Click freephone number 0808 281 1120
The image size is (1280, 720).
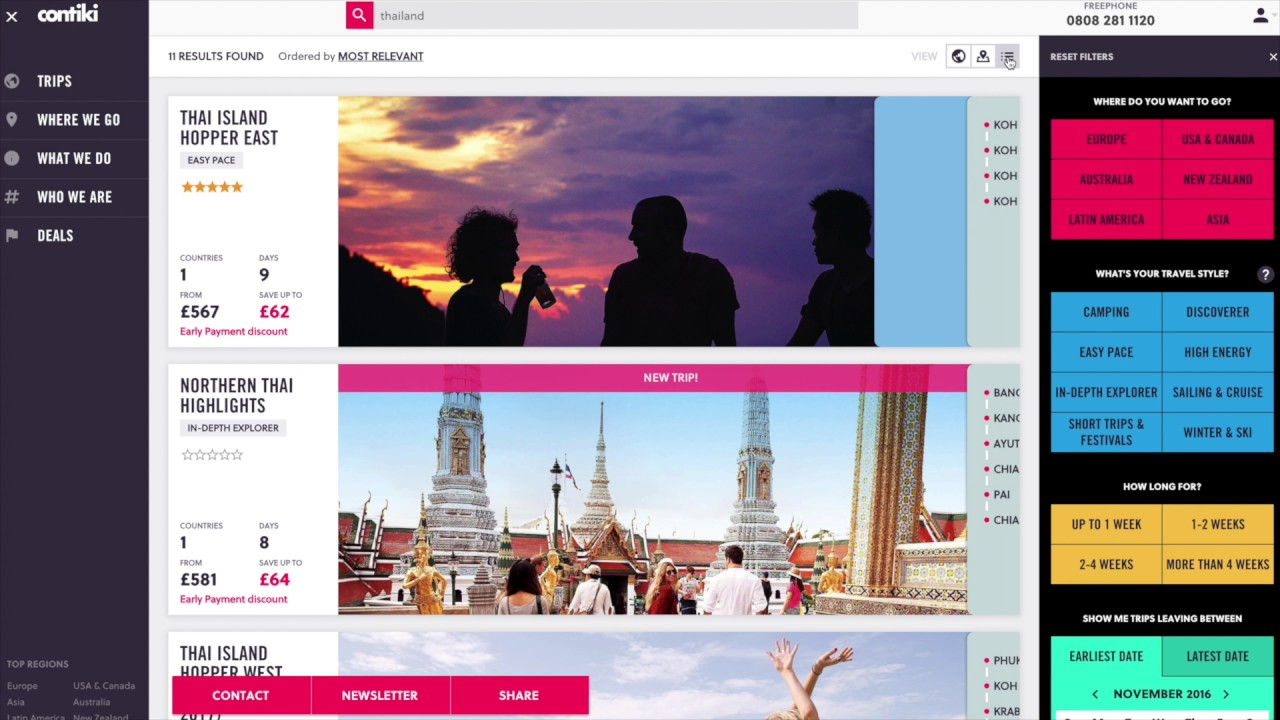pyautogui.click(x=1110, y=20)
